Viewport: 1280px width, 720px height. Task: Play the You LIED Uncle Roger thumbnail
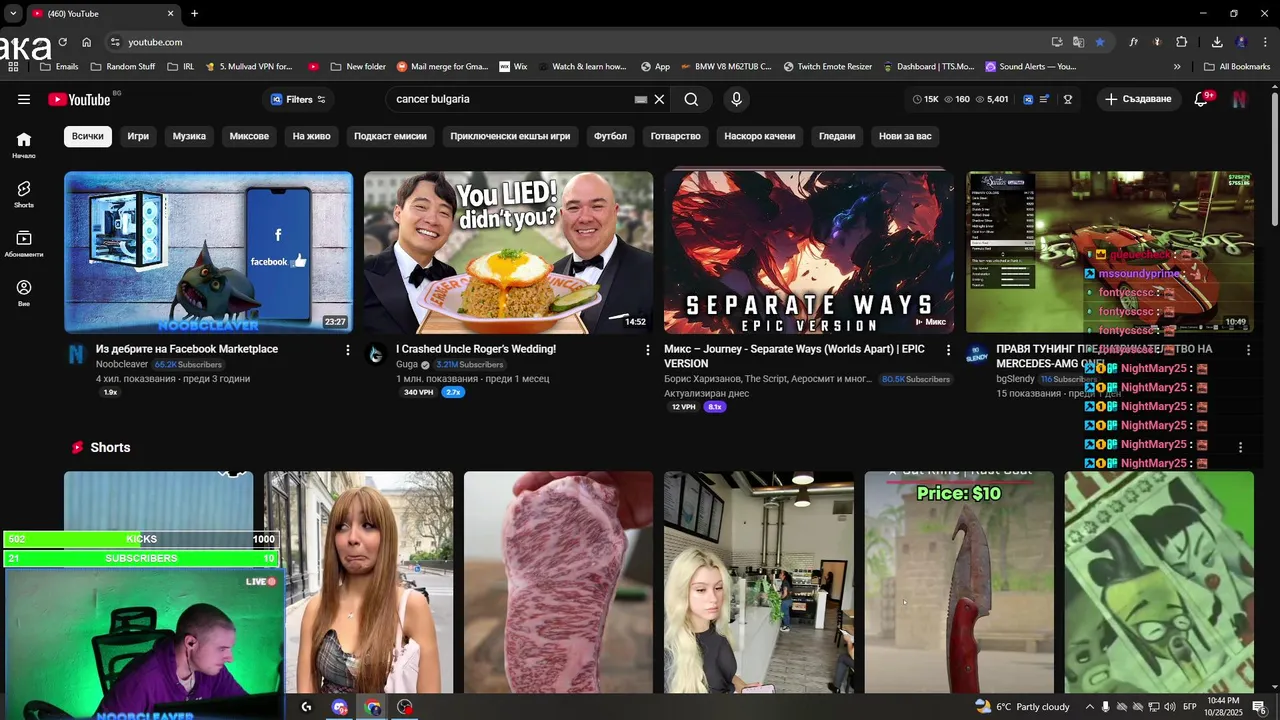(508, 252)
